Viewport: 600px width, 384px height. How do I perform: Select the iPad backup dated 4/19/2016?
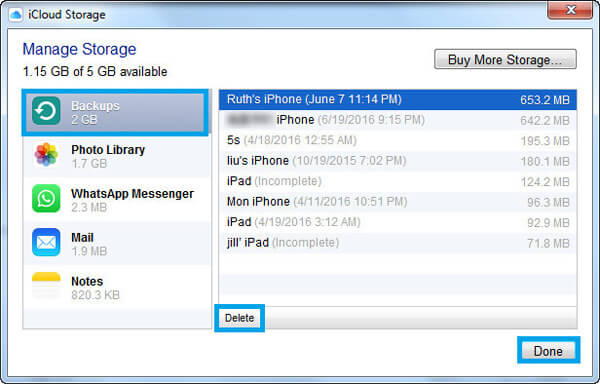pos(398,222)
